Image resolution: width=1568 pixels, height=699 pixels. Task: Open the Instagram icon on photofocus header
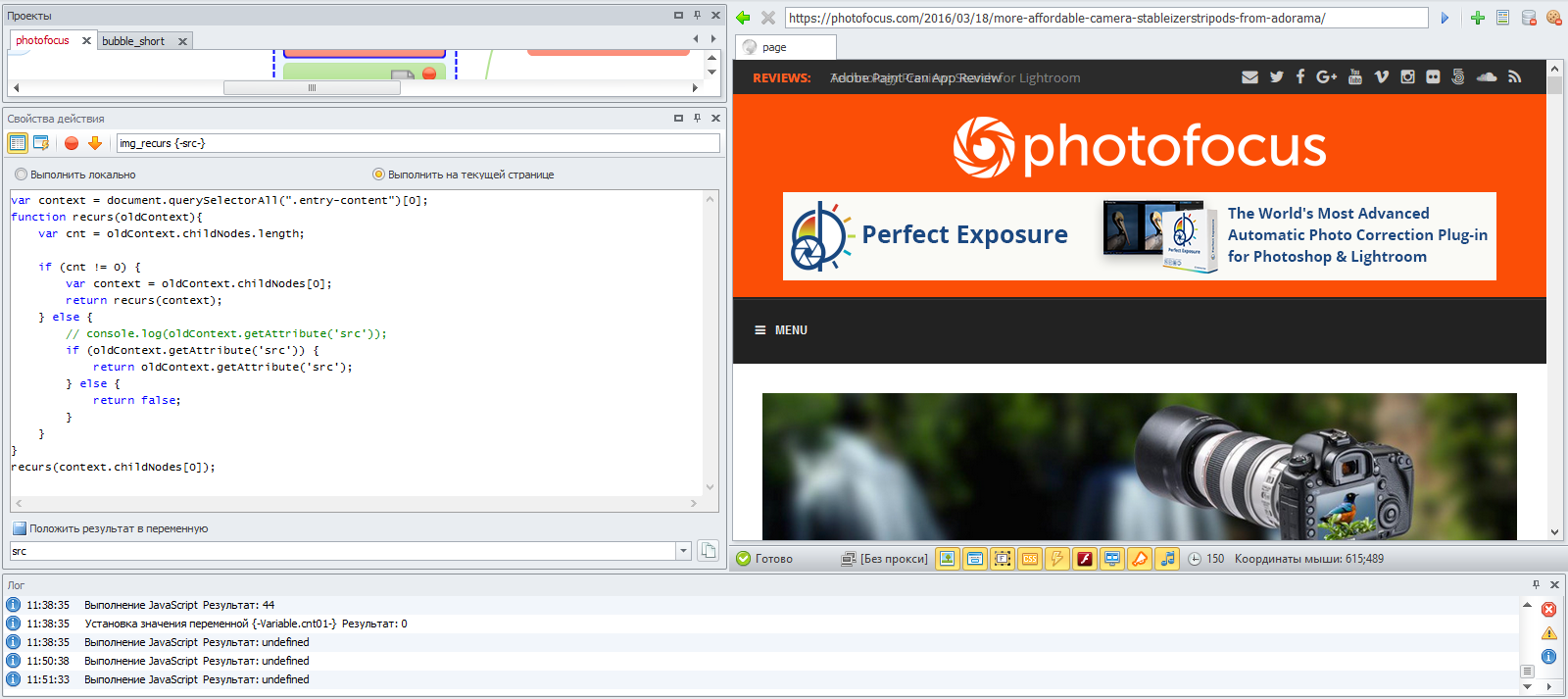(1407, 77)
